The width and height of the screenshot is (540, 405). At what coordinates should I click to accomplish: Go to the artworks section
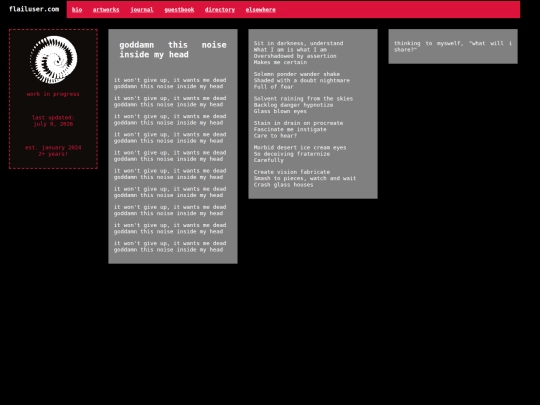pos(106,10)
